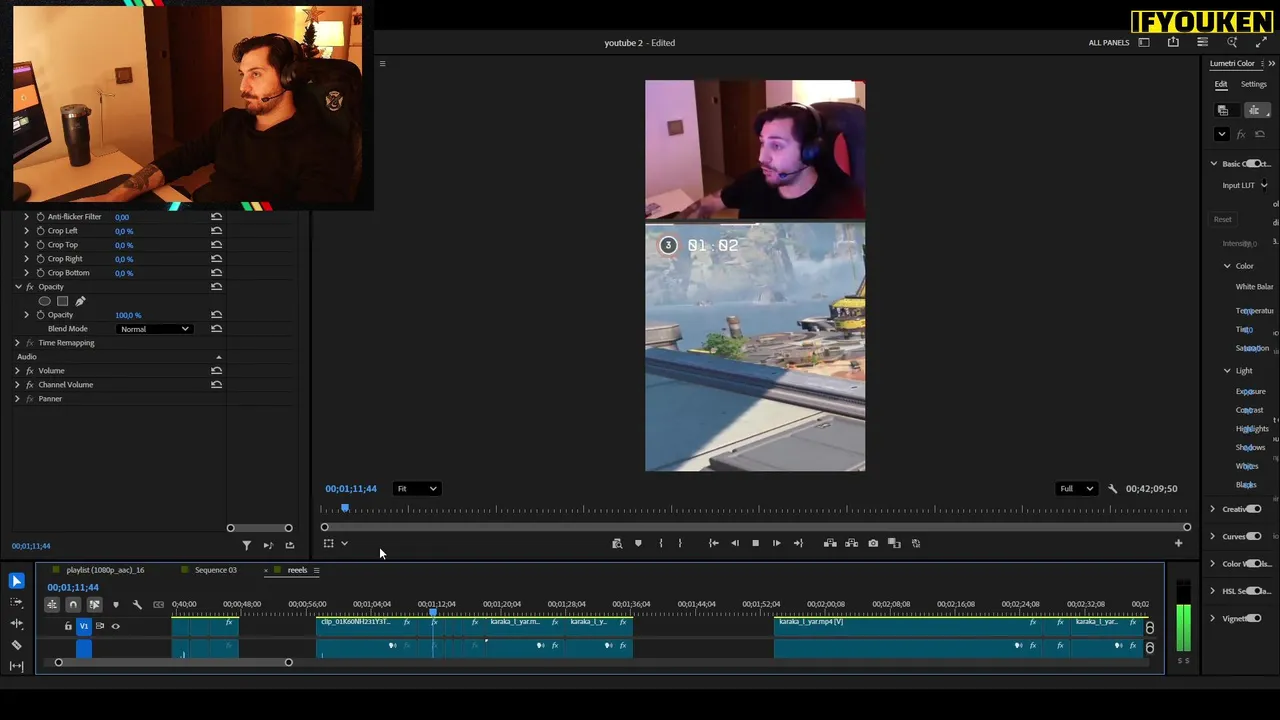Toggle animation stopwatch for Crop Bottom
The height and width of the screenshot is (720, 1280).
point(40,273)
